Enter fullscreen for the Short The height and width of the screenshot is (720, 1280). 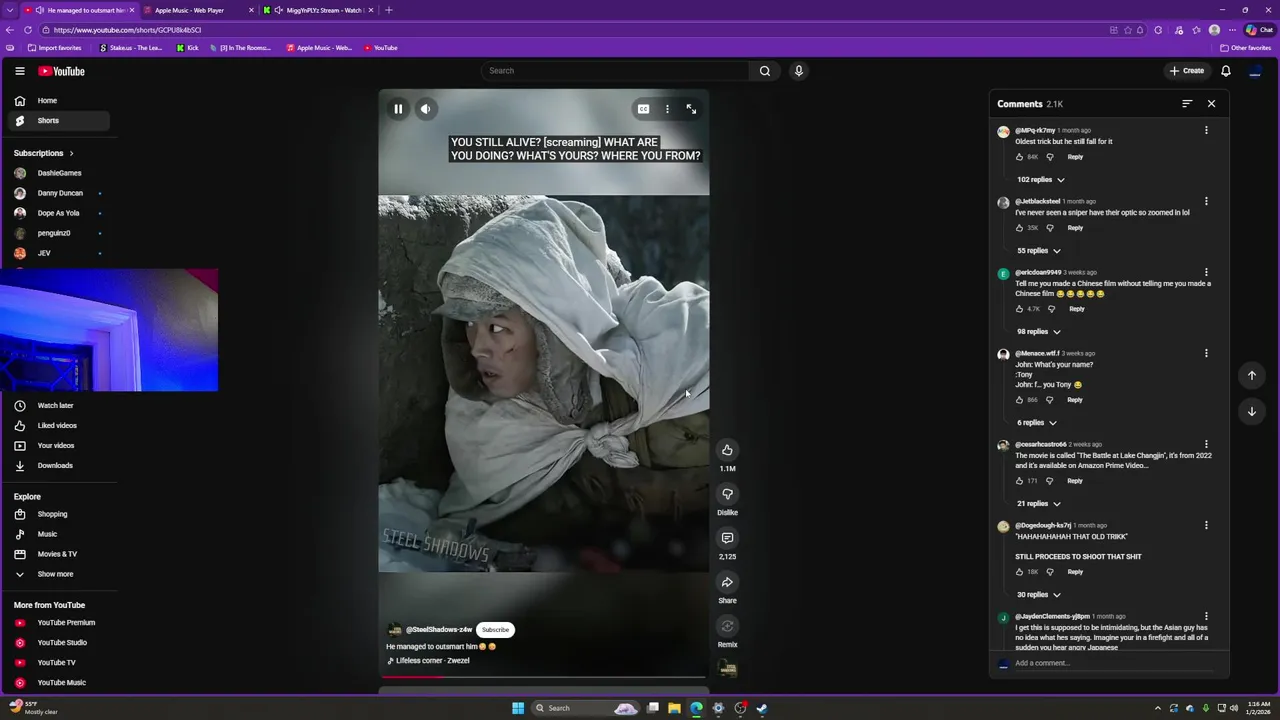[691, 109]
